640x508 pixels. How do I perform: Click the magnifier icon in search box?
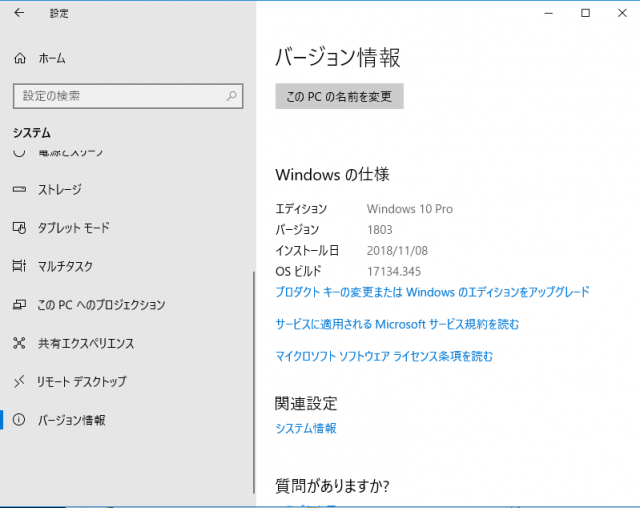pyautogui.click(x=231, y=96)
